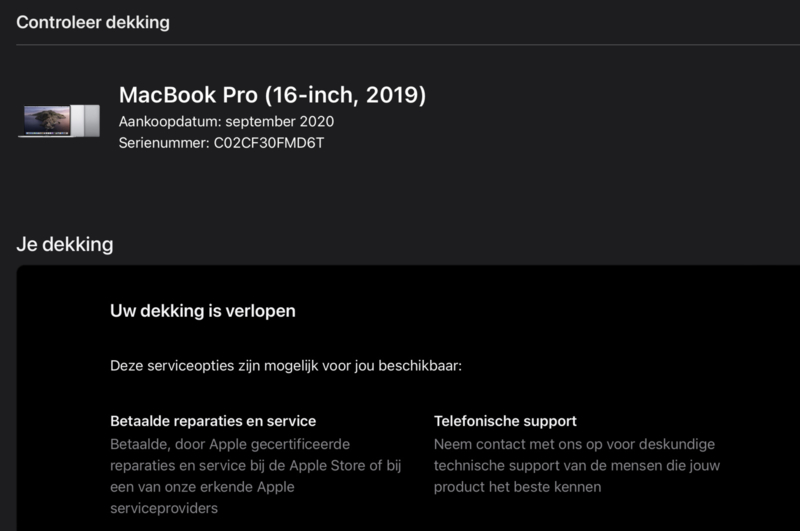Click the MacBook Pro (16-inch, 2019) title
This screenshot has width=800, height=531.
click(x=272, y=95)
